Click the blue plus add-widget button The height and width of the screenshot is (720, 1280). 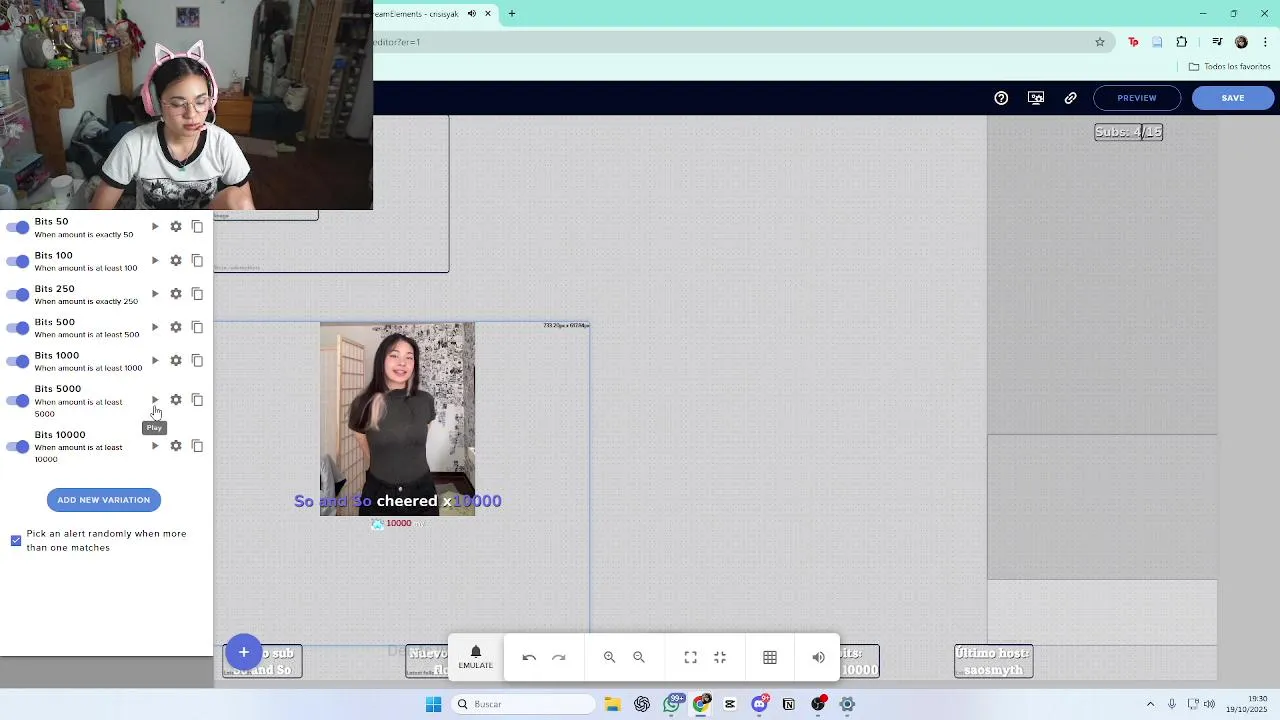(243, 653)
